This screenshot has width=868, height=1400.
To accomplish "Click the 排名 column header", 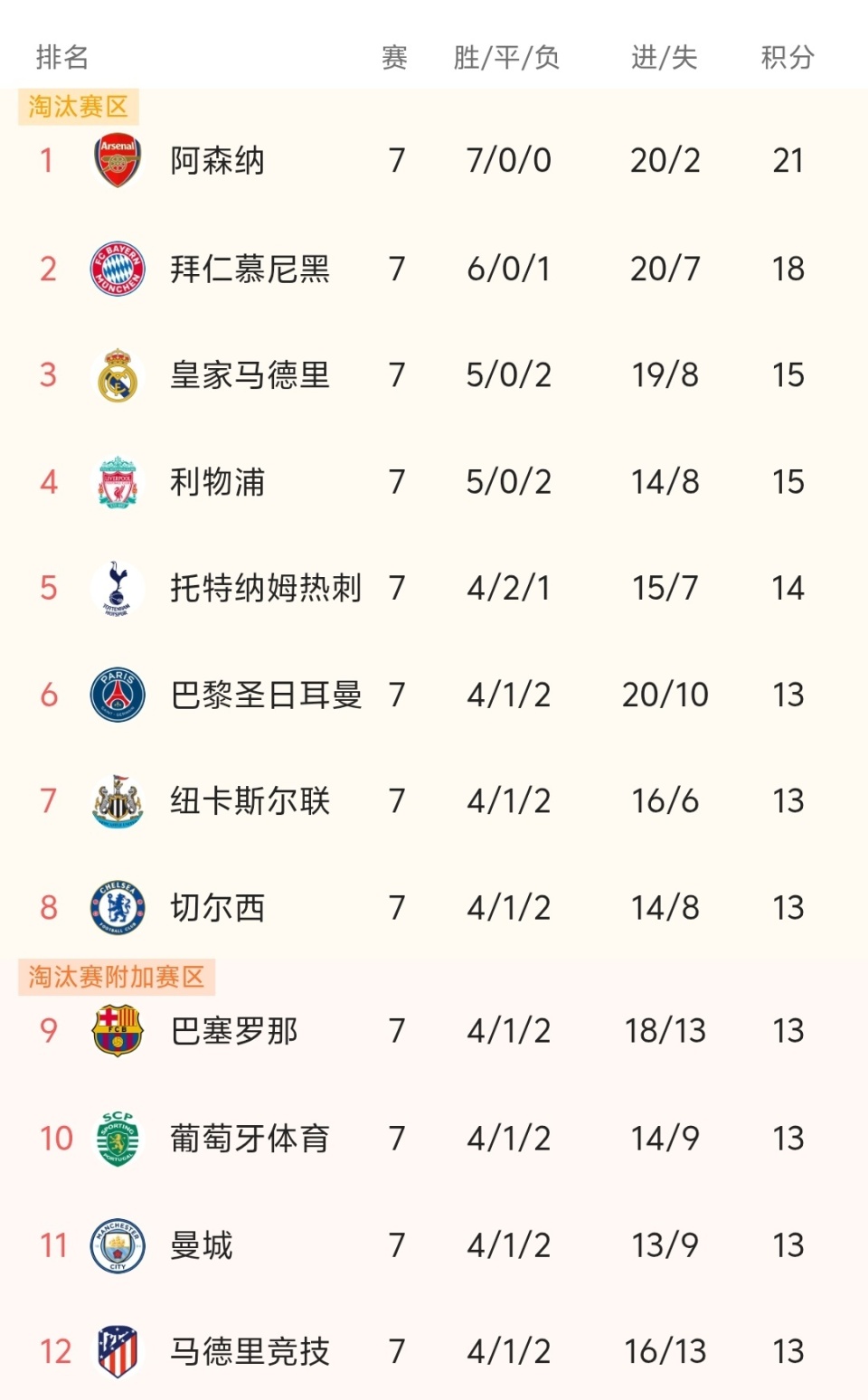I will [x=62, y=58].
